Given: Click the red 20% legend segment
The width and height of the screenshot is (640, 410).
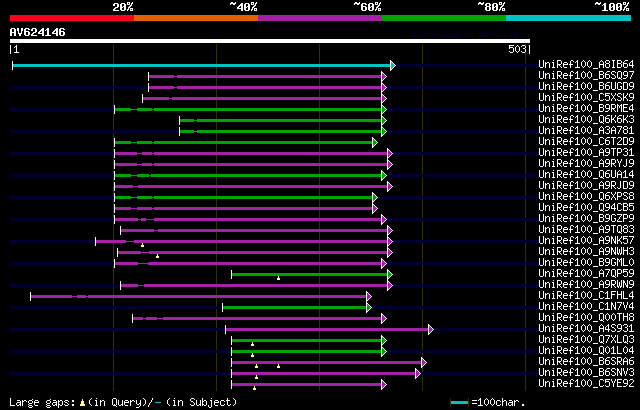Looking at the screenshot, I should [72, 18].
